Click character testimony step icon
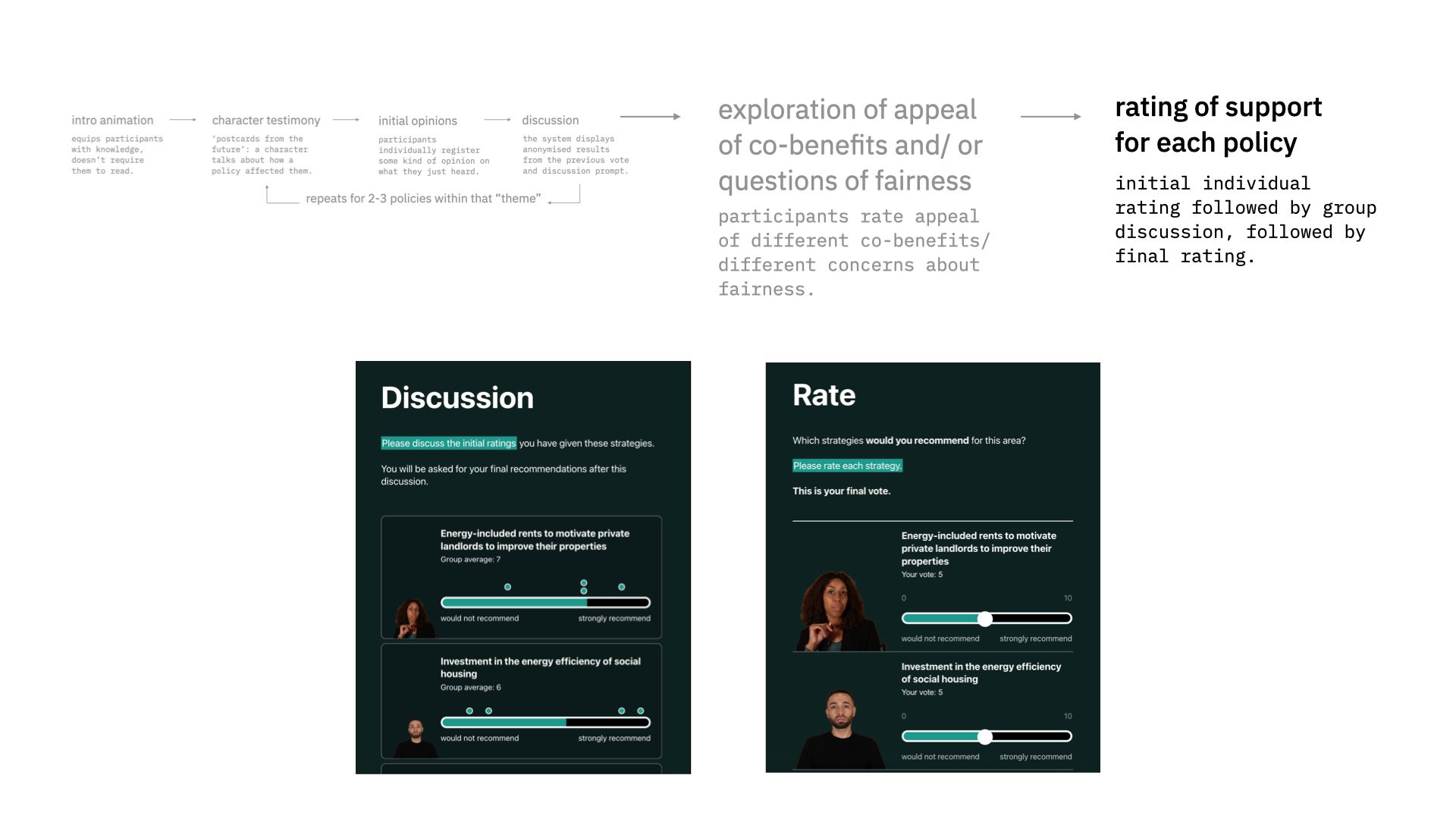1456x819 pixels. tap(265, 119)
